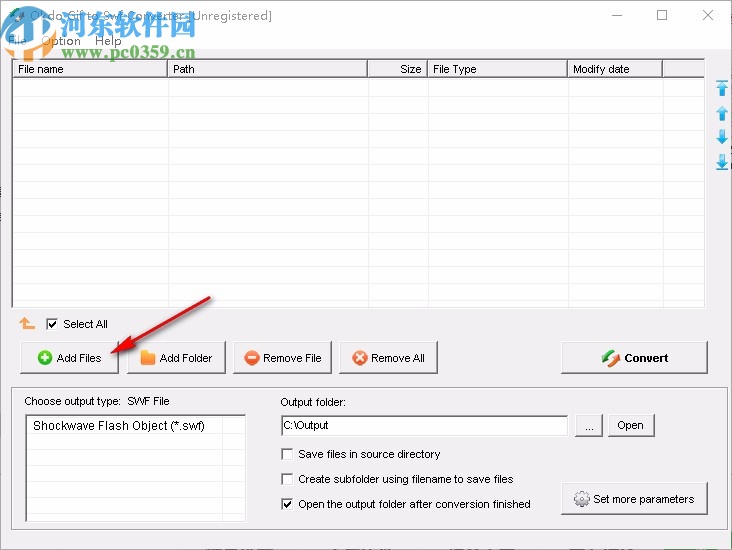The image size is (732, 550).
Task: Sort by the File name column header
Action: click(x=90, y=69)
